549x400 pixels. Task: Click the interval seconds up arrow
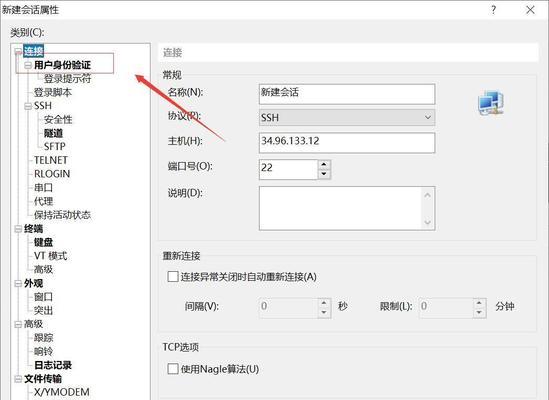point(324,303)
